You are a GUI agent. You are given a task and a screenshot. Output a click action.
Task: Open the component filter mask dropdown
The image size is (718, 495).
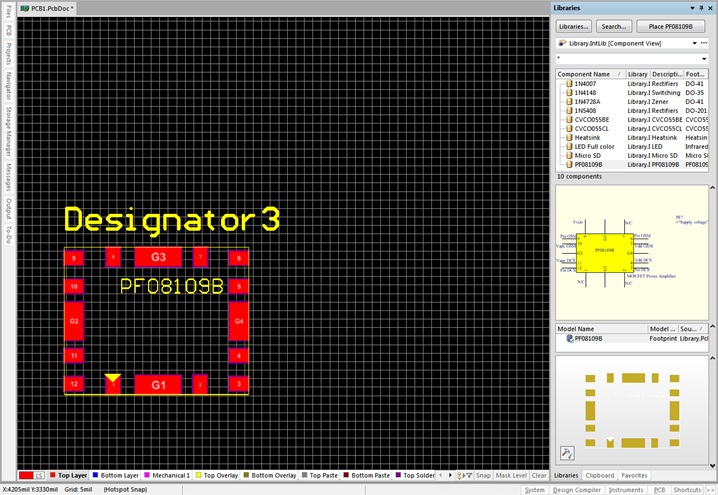704,59
